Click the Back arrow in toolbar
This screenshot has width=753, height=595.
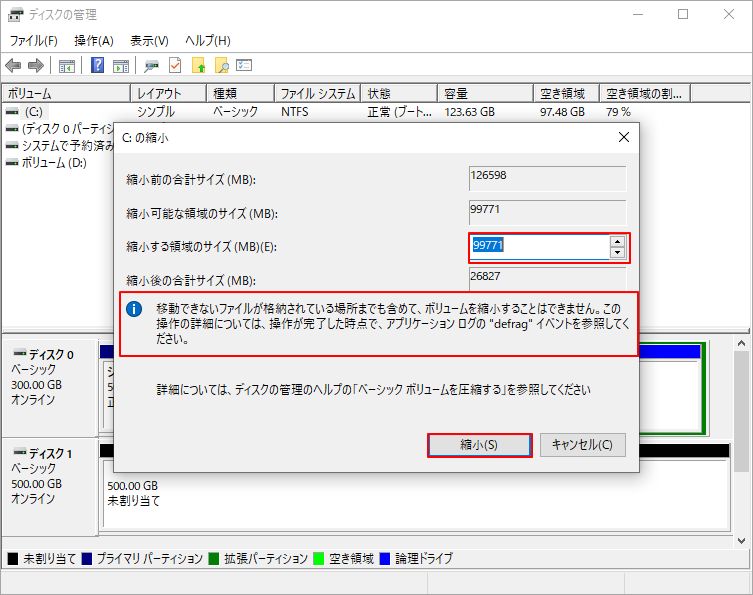13,66
